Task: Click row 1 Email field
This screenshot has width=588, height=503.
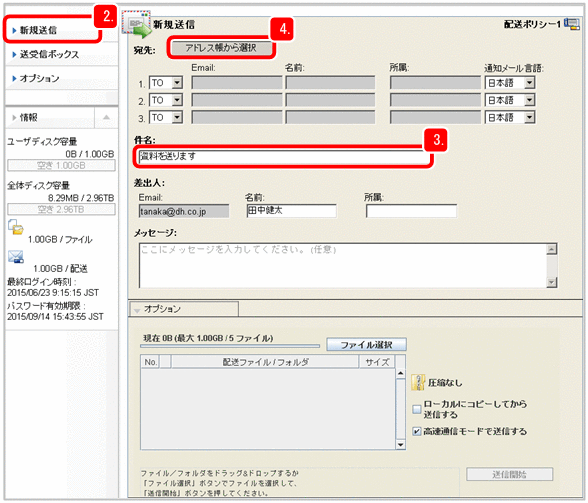Action: [237, 83]
